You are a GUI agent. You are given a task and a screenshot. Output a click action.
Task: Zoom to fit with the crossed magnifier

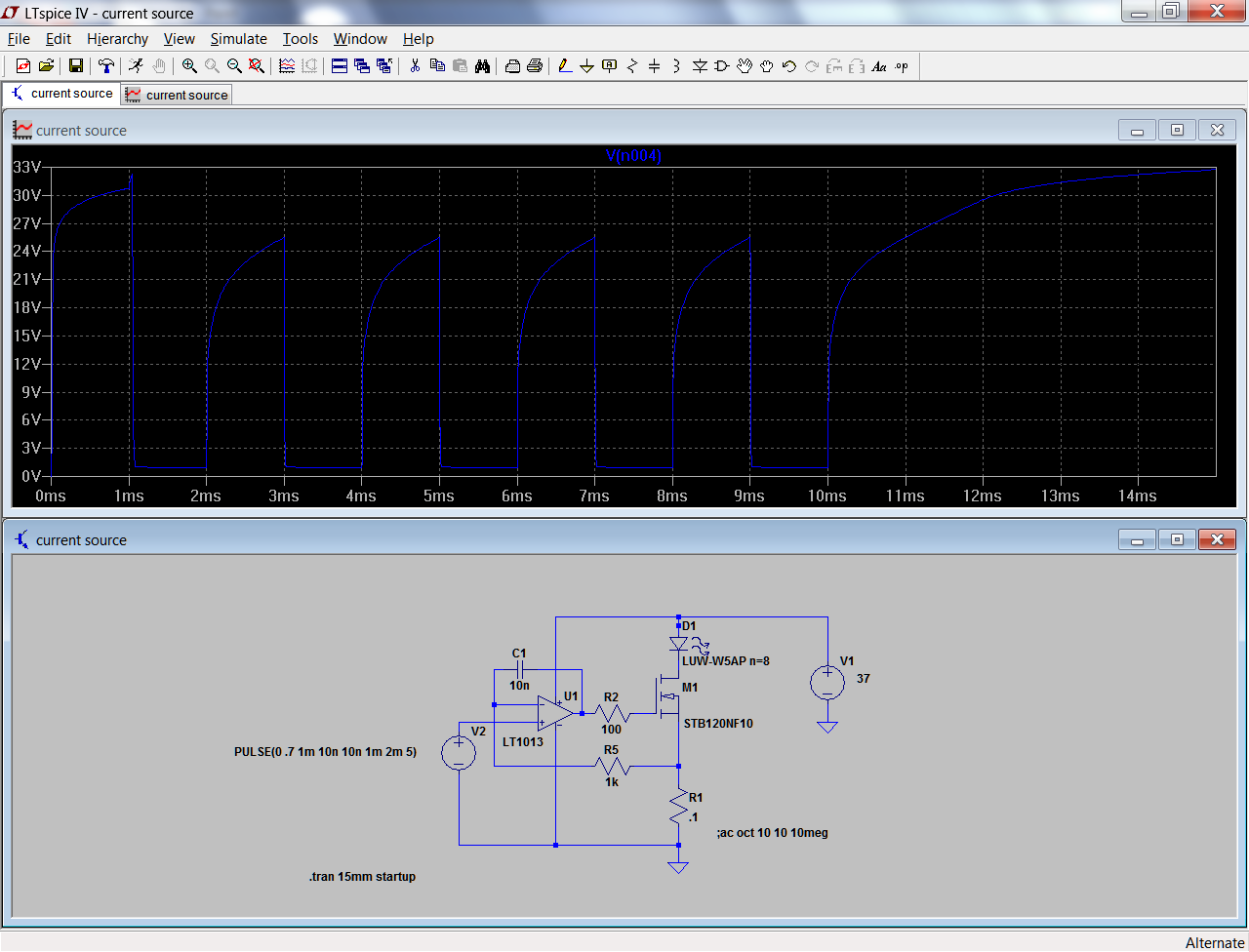257,66
